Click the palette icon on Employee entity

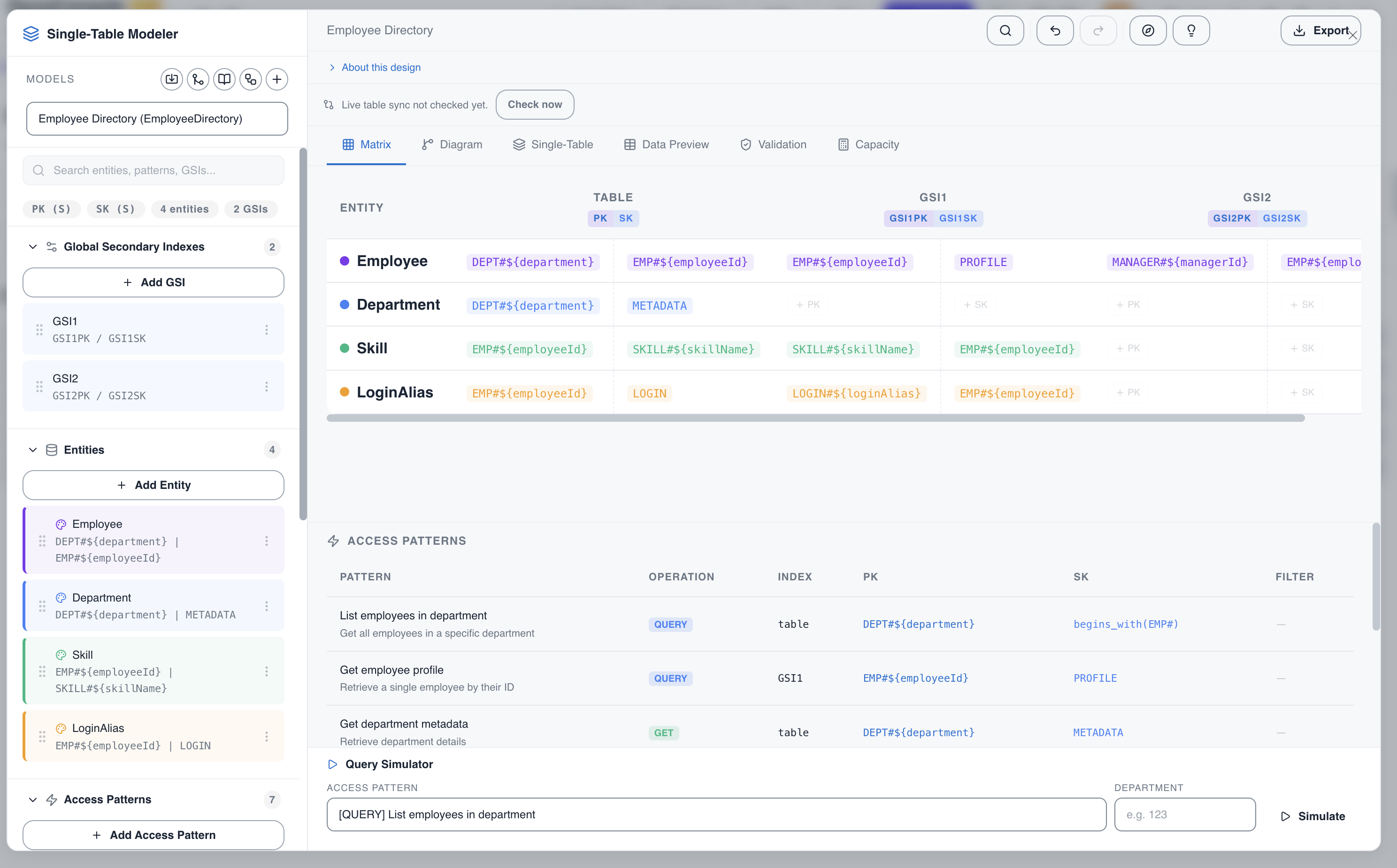61,524
